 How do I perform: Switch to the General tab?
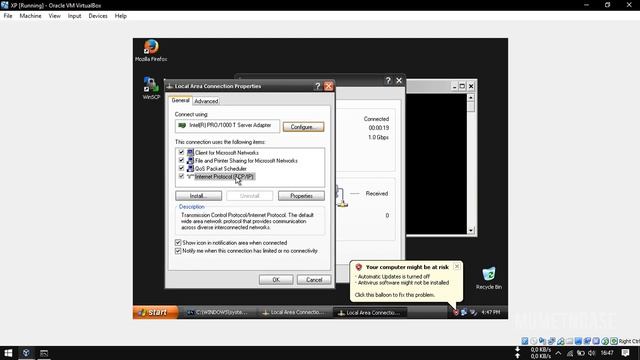point(180,100)
